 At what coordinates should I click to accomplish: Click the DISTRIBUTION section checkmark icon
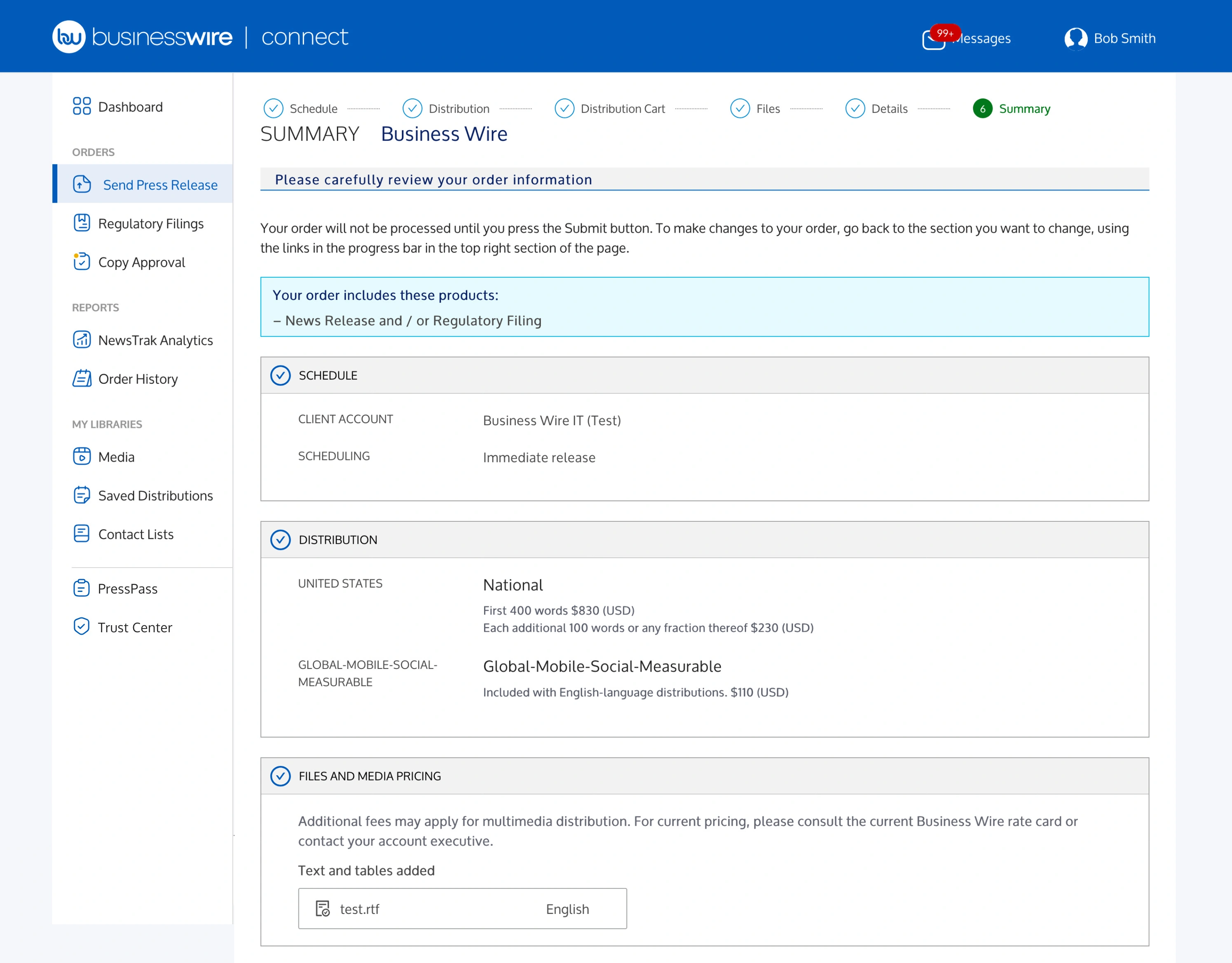pos(280,540)
